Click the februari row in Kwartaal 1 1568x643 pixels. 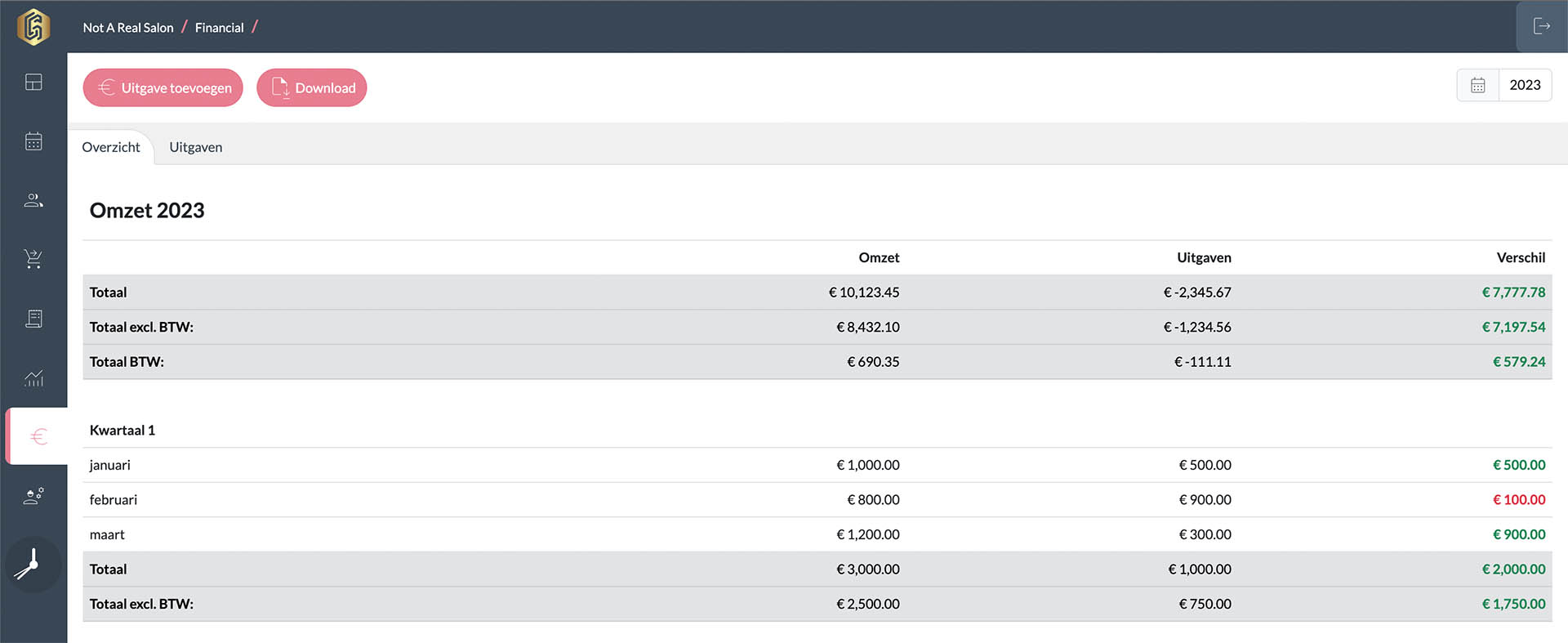pyautogui.click(x=114, y=499)
